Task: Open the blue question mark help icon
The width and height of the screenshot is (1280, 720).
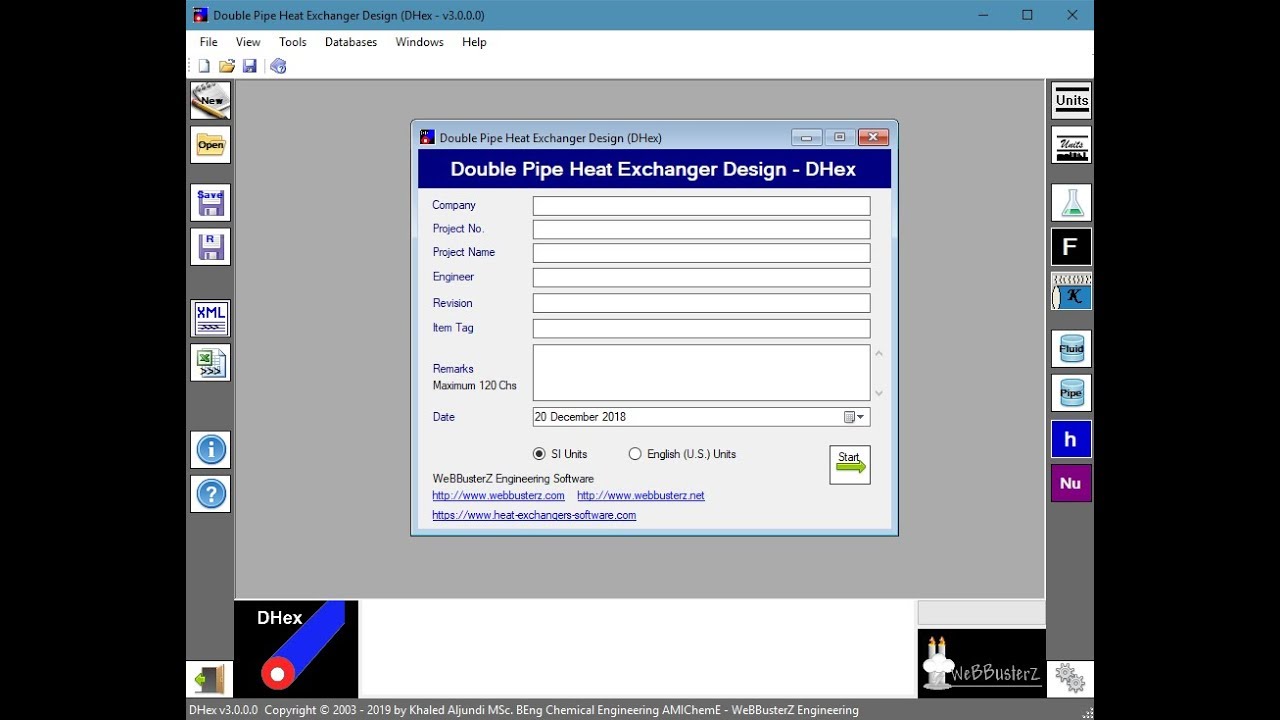Action: 211,494
